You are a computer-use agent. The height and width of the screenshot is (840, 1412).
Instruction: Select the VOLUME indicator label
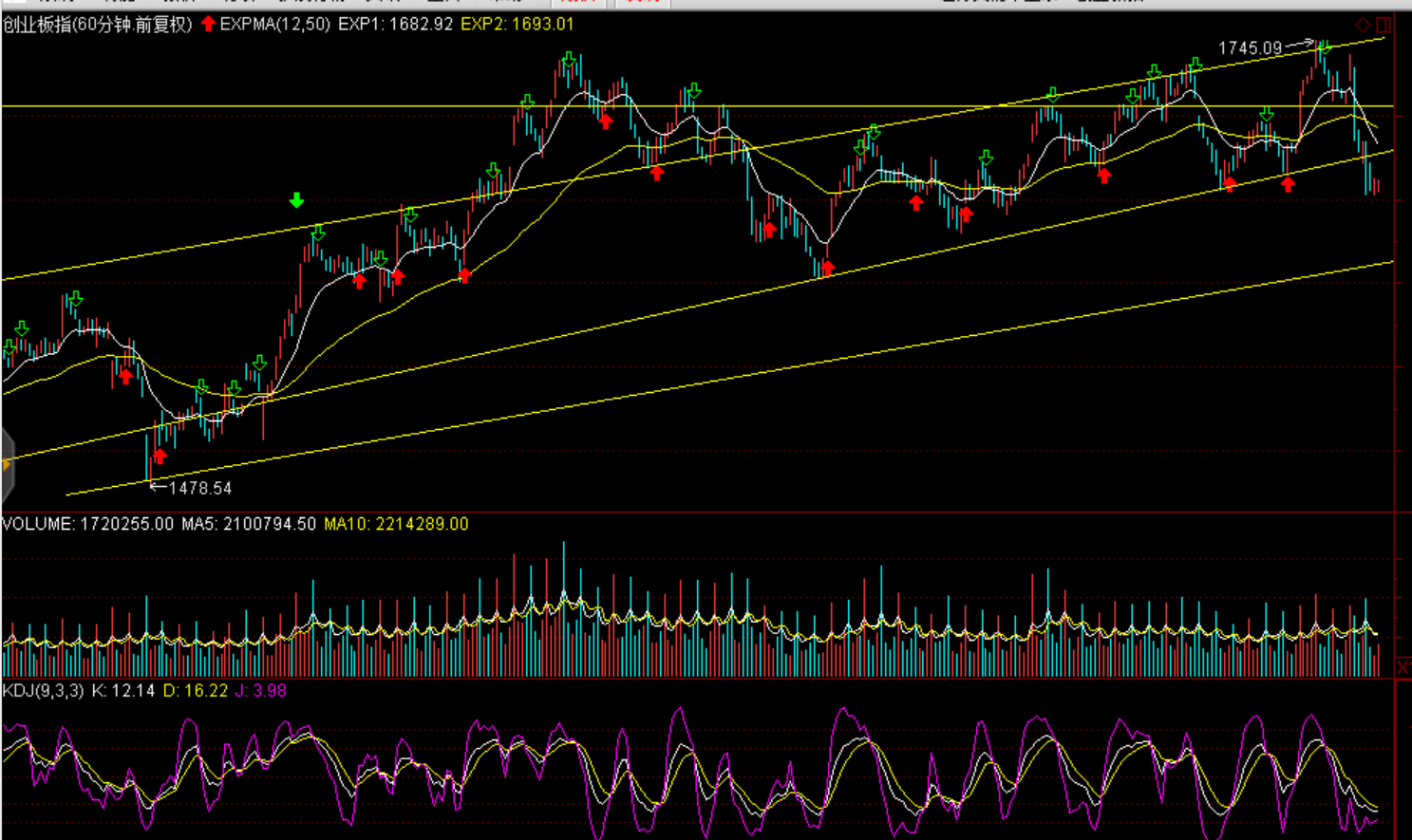[x=38, y=524]
